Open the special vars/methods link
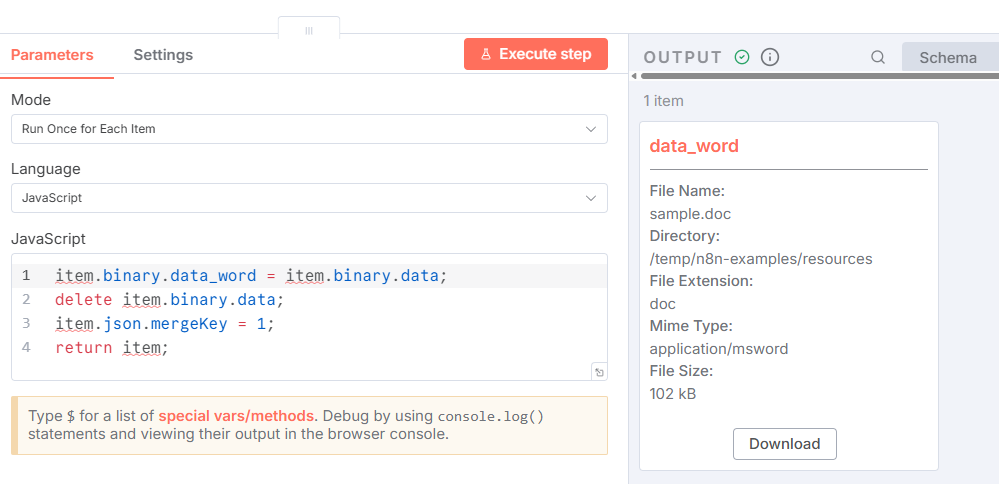This screenshot has height=484, width=999. (236, 416)
